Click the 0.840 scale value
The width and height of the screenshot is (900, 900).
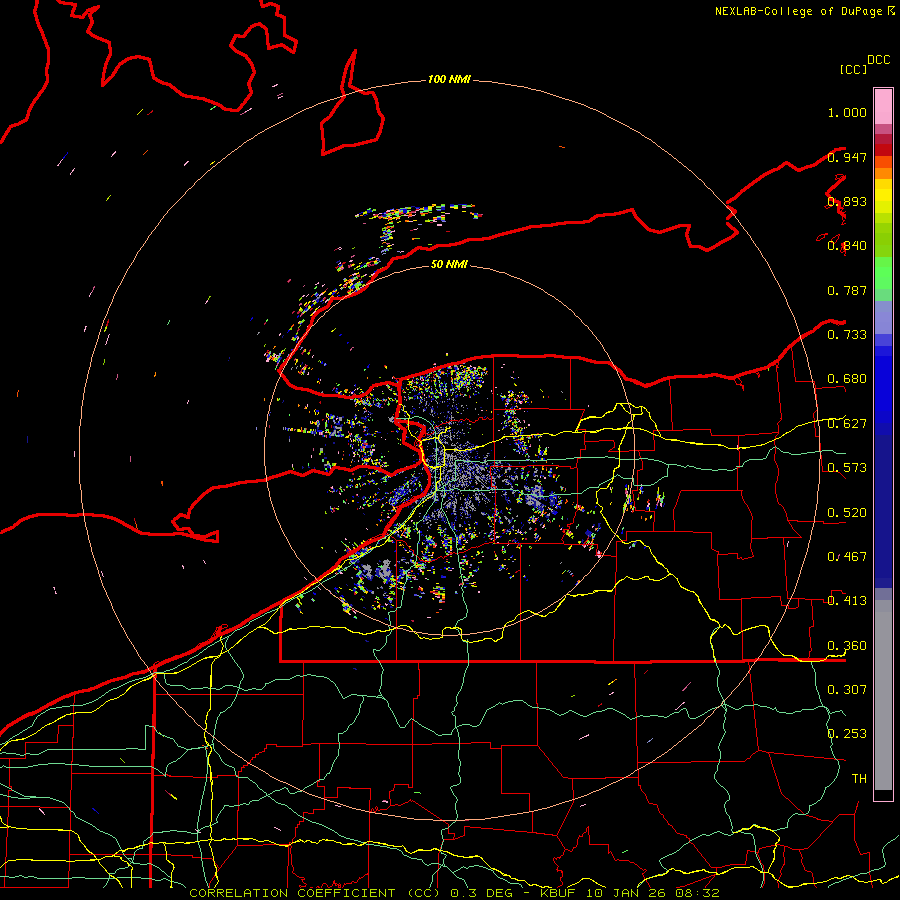tap(847, 246)
